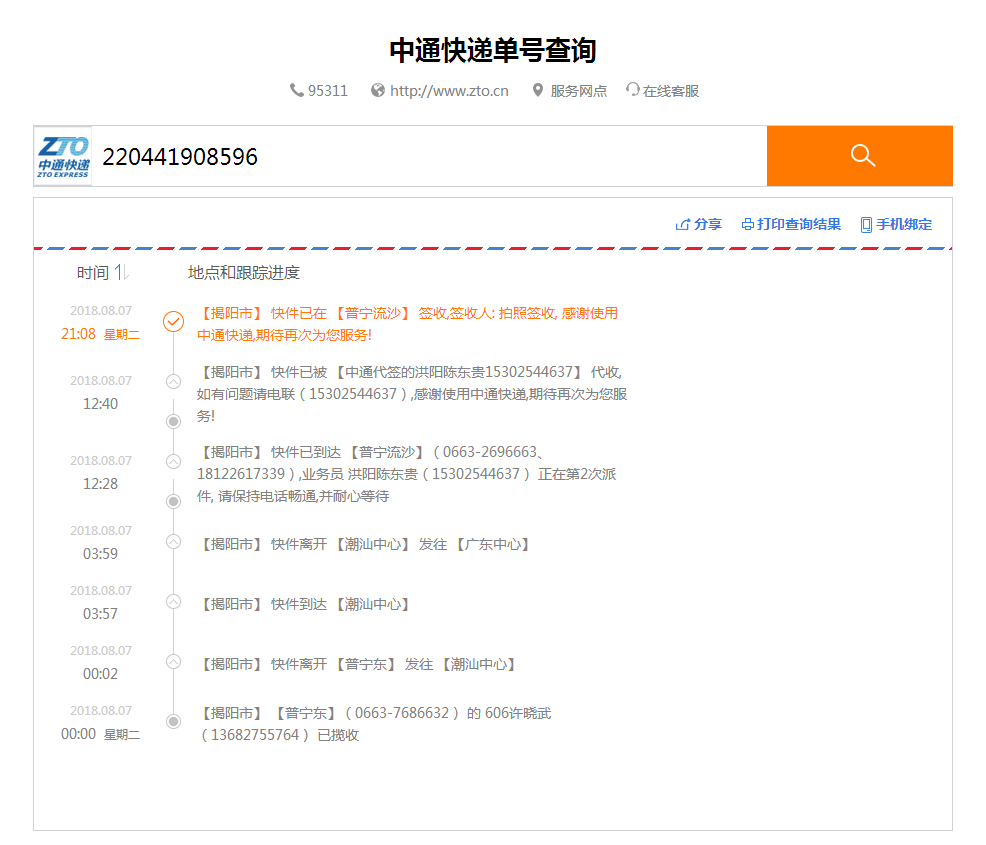Viewport: 986px width, 845px height.
Task: Click the 03:57 timestamp
Action: tap(101, 614)
